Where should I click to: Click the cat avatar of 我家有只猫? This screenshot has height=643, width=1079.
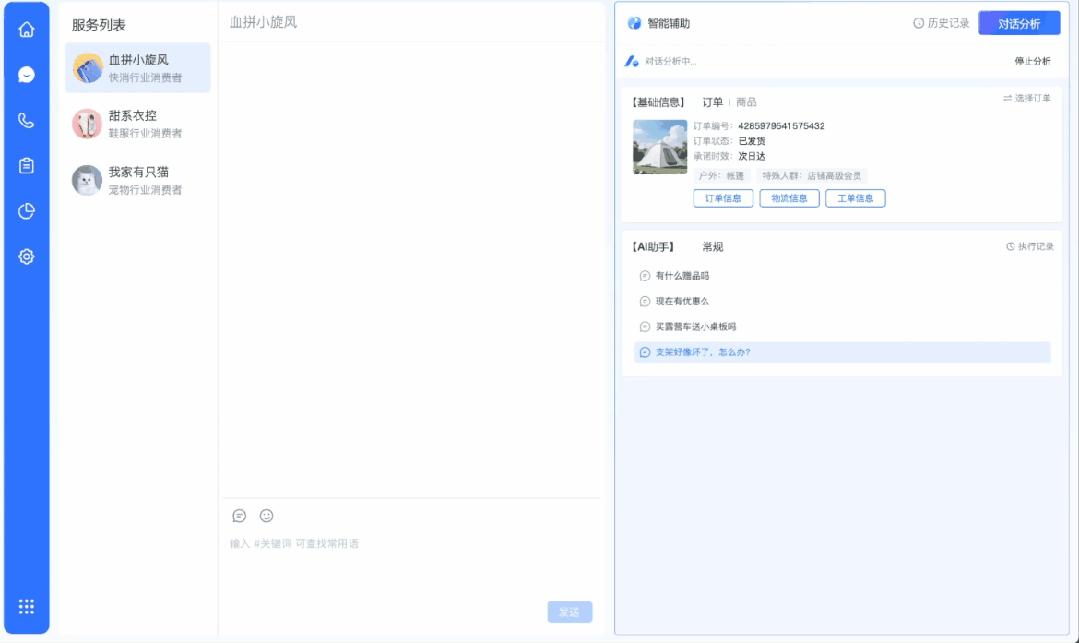tap(87, 180)
